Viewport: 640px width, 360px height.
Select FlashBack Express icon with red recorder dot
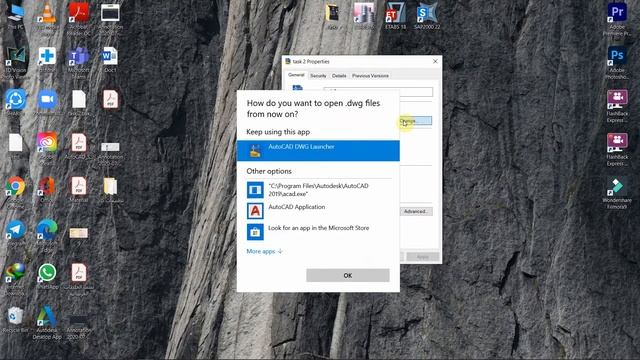(617, 149)
